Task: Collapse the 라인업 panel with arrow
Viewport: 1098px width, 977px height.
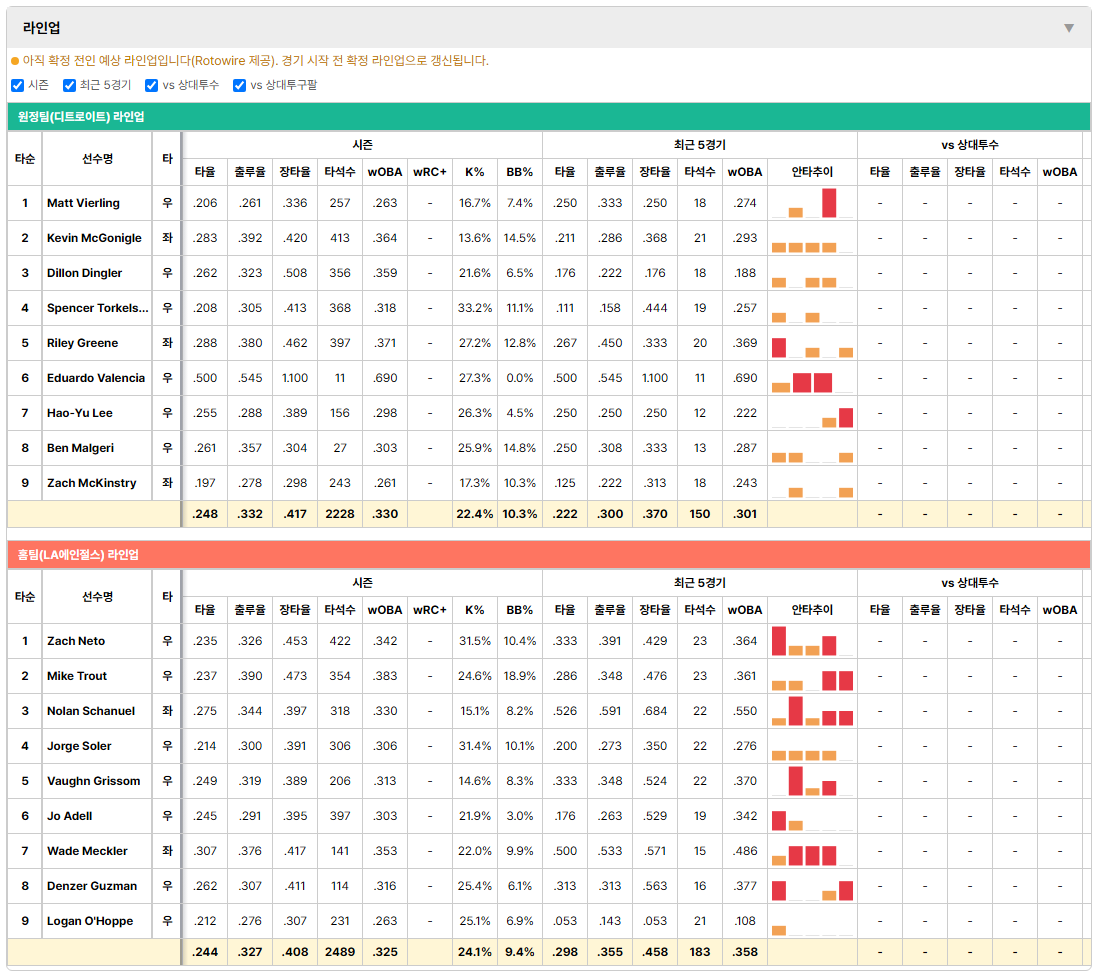Action: [1069, 28]
